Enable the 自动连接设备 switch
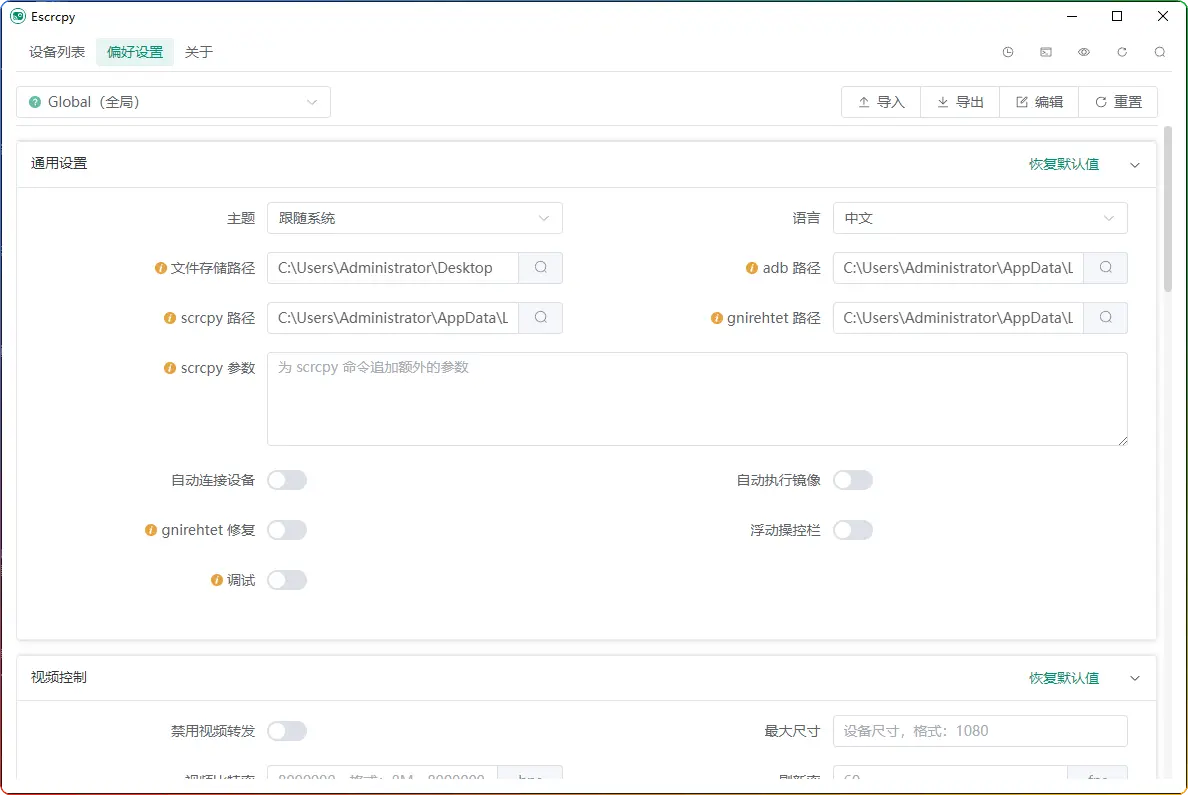The image size is (1188, 795). pos(287,480)
